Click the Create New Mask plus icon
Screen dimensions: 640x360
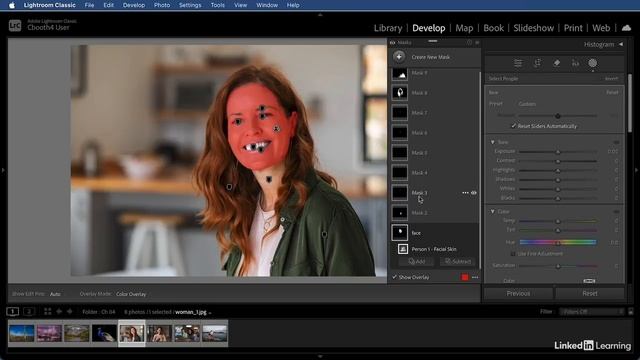(399, 57)
